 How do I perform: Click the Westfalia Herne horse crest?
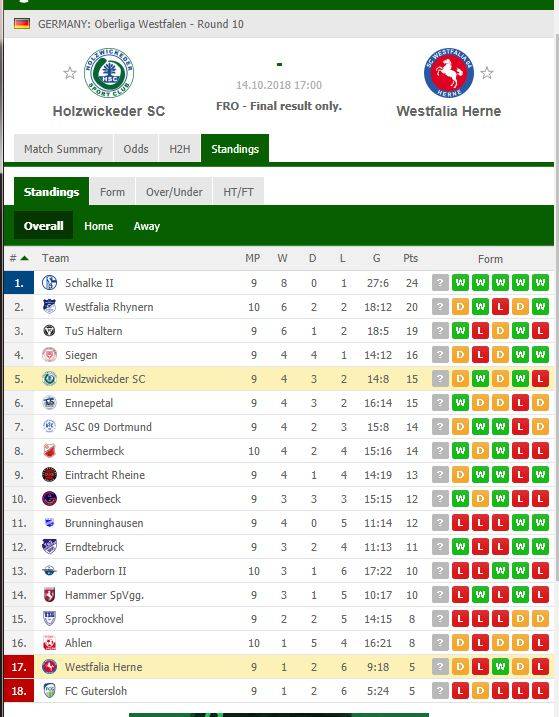click(448, 73)
